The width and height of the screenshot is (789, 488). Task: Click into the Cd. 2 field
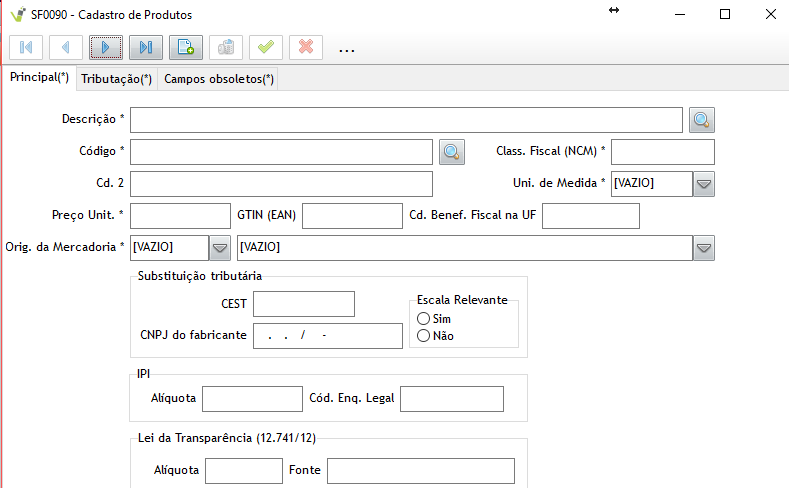tap(281, 184)
